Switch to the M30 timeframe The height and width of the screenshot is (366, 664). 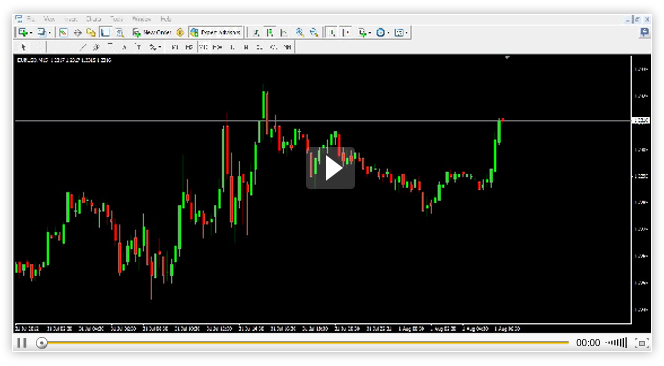[x=217, y=47]
